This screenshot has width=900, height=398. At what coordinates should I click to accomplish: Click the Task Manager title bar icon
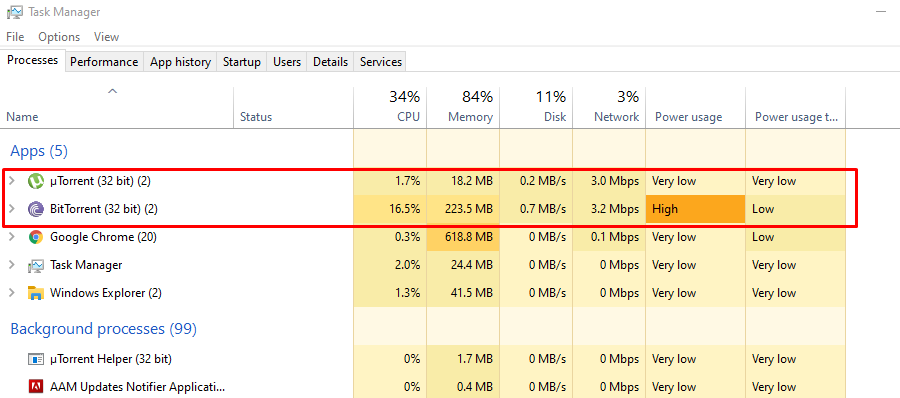[x=14, y=12]
